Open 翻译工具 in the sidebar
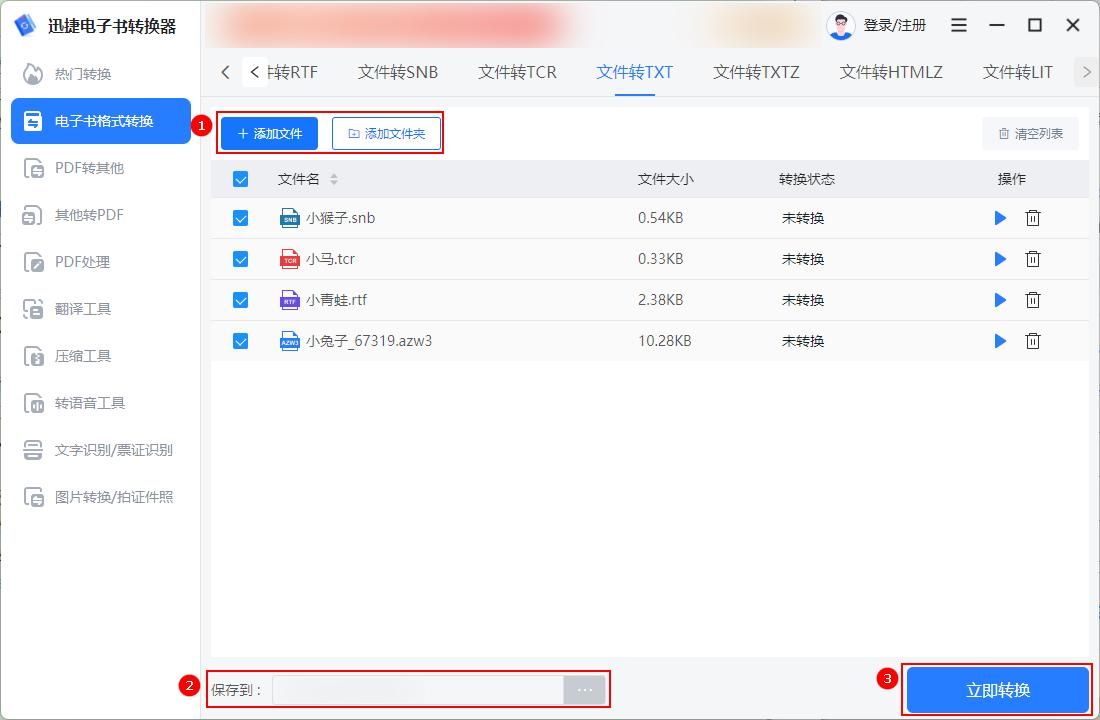The image size is (1100, 720). click(101, 309)
